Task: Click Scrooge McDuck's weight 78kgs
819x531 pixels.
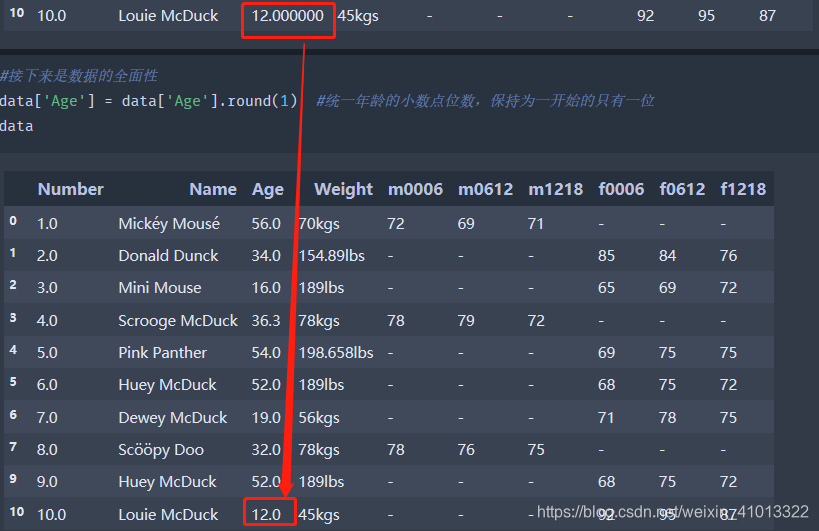Action: tap(319, 321)
